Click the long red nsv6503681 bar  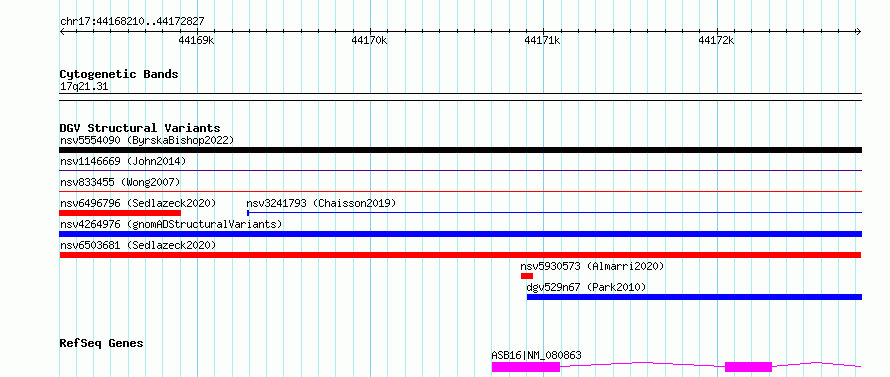pos(460,255)
